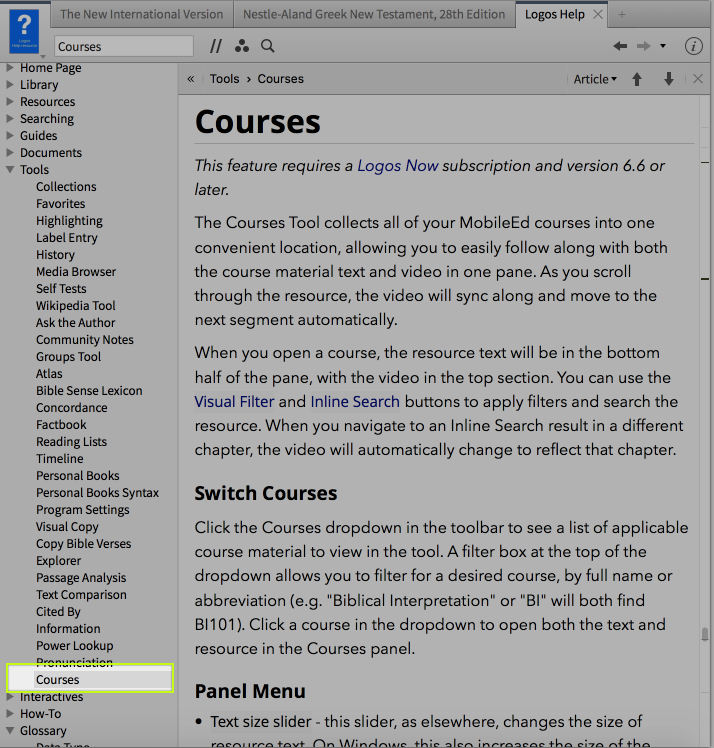Open the Power Lookup topic

(74, 645)
